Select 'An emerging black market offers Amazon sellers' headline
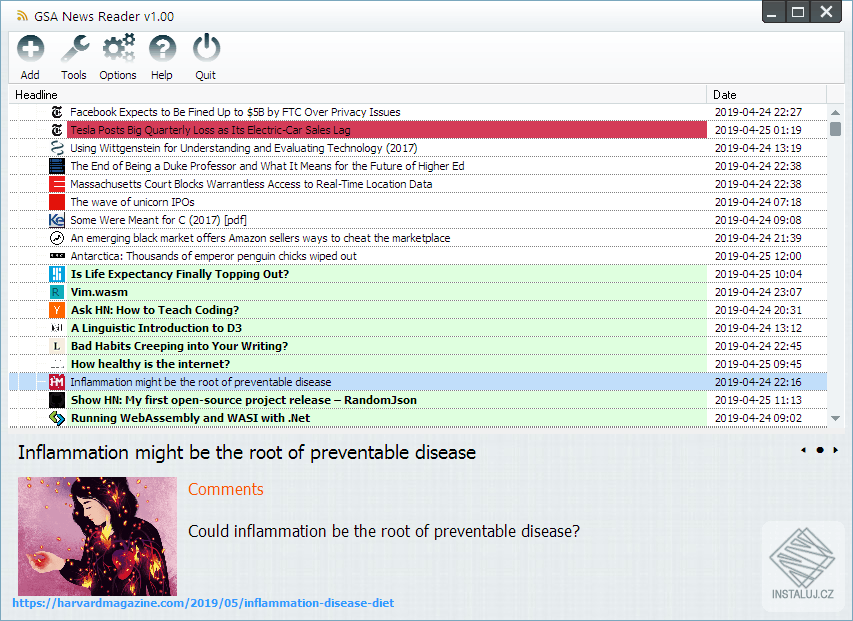This screenshot has width=853, height=621. coord(260,238)
